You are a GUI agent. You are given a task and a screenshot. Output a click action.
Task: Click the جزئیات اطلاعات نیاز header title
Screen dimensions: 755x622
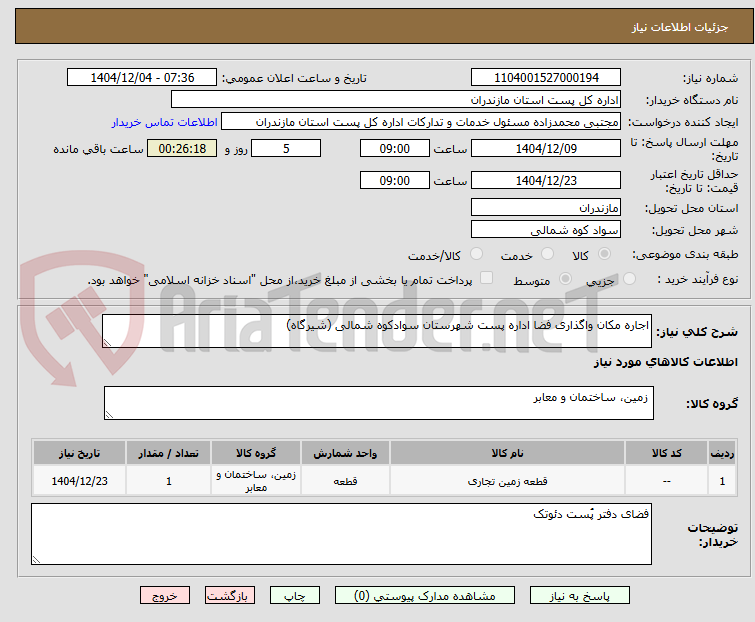pos(679,27)
